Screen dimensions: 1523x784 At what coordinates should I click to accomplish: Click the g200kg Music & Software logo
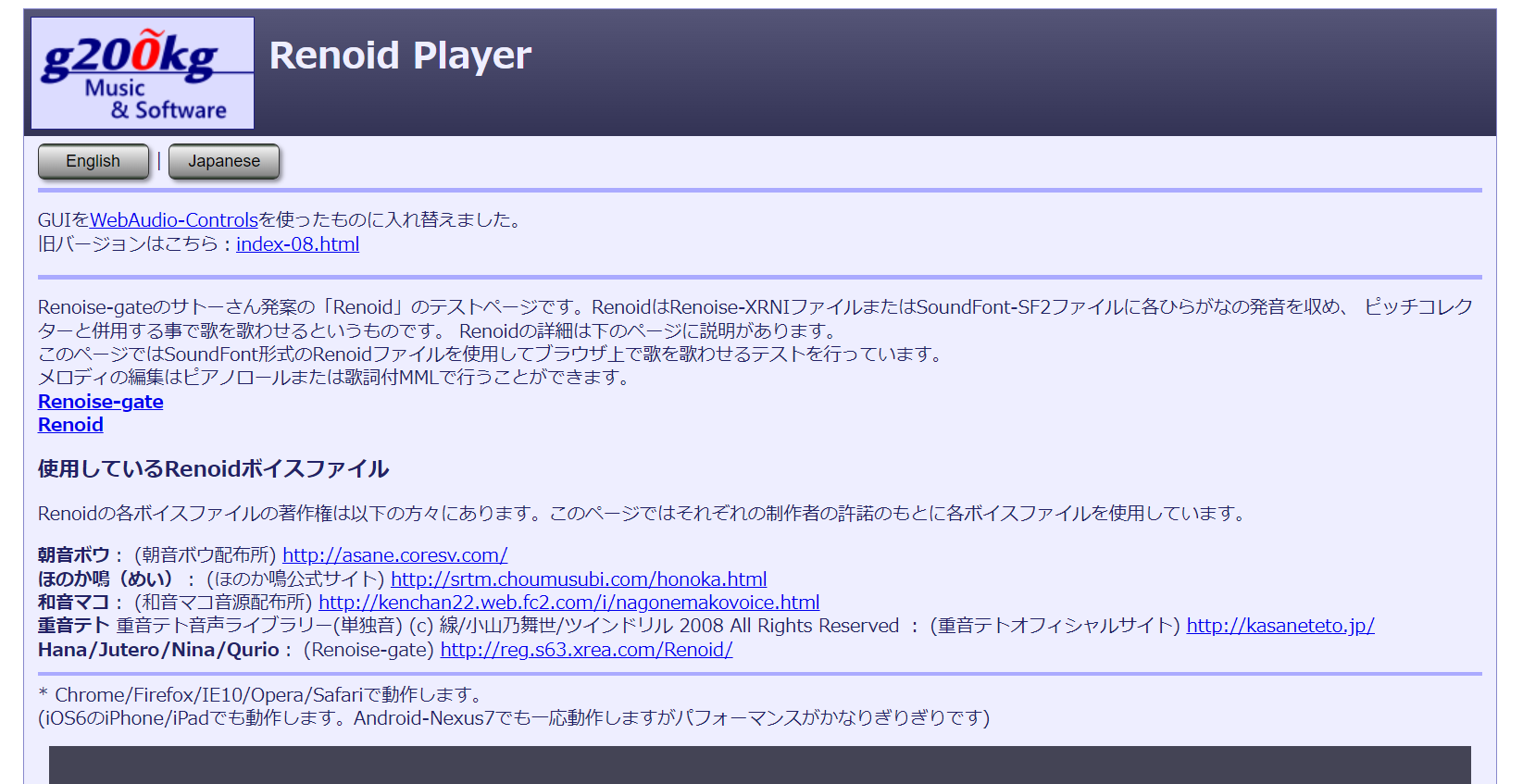coord(143,73)
